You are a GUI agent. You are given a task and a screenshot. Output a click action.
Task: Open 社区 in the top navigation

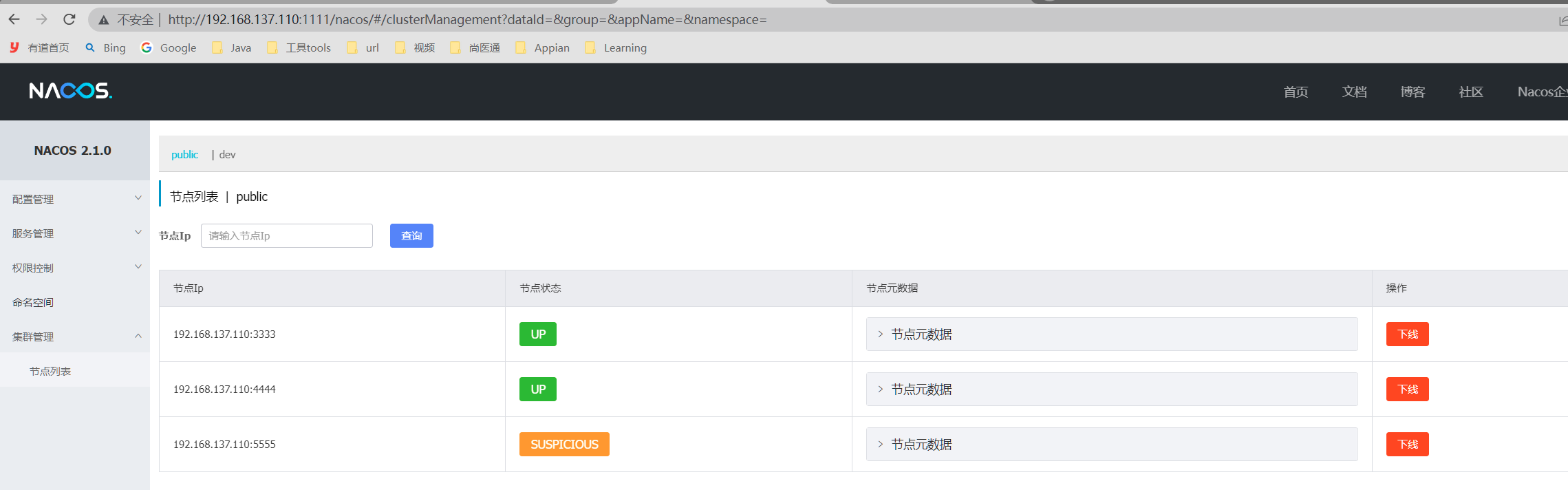tap(1471, 92)
